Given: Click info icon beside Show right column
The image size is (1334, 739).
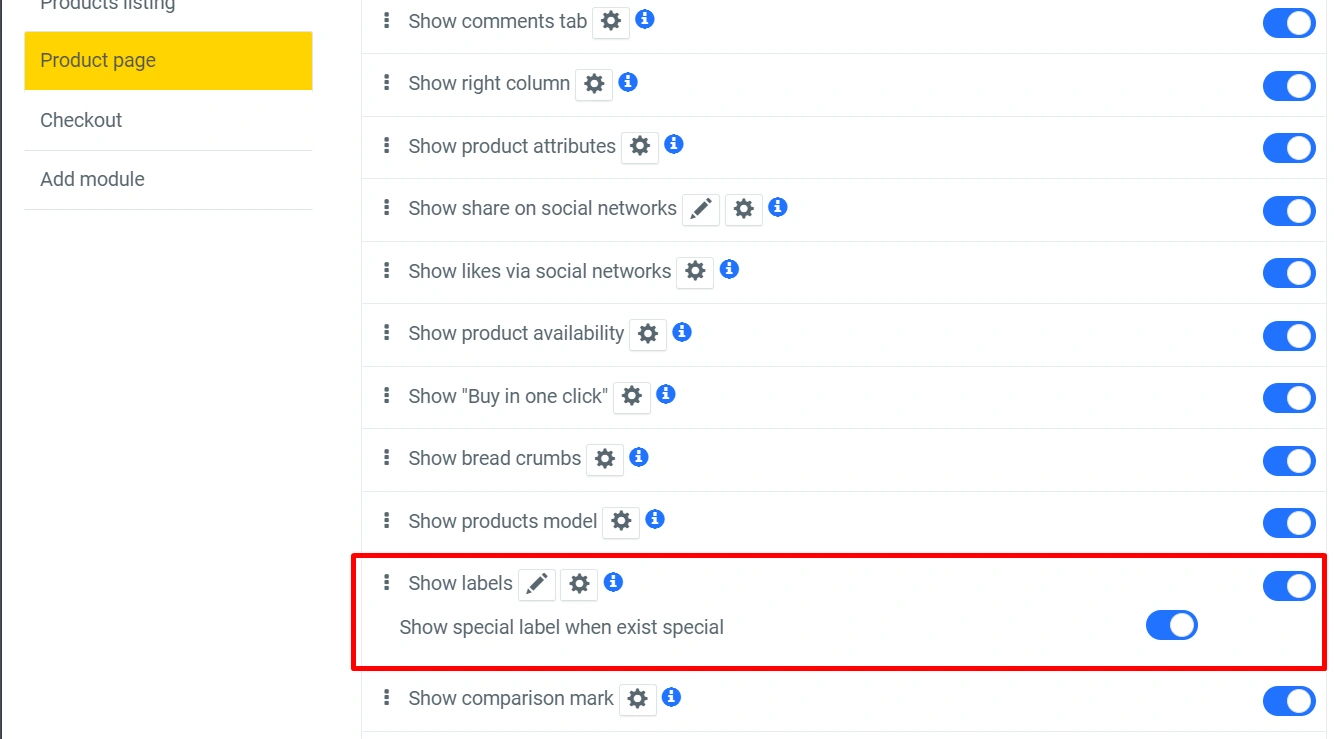Looking at the screenshot, I should [x=628, y=82].
